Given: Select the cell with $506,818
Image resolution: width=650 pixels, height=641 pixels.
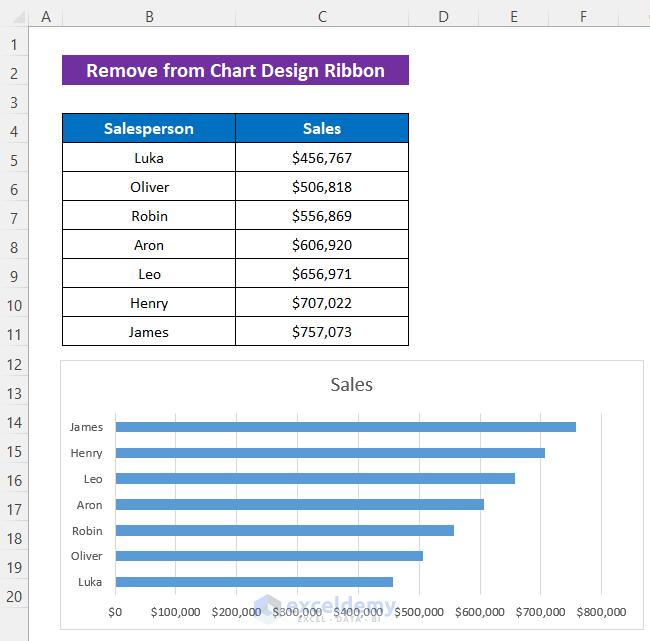Looking at the screenshot, I should pos(322,187).
